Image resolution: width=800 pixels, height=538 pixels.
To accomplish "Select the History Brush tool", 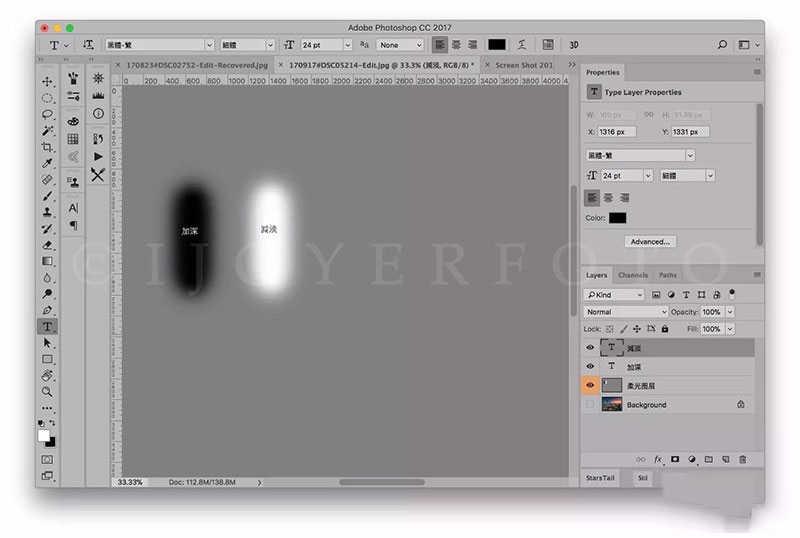I will (x=47, y=229).
